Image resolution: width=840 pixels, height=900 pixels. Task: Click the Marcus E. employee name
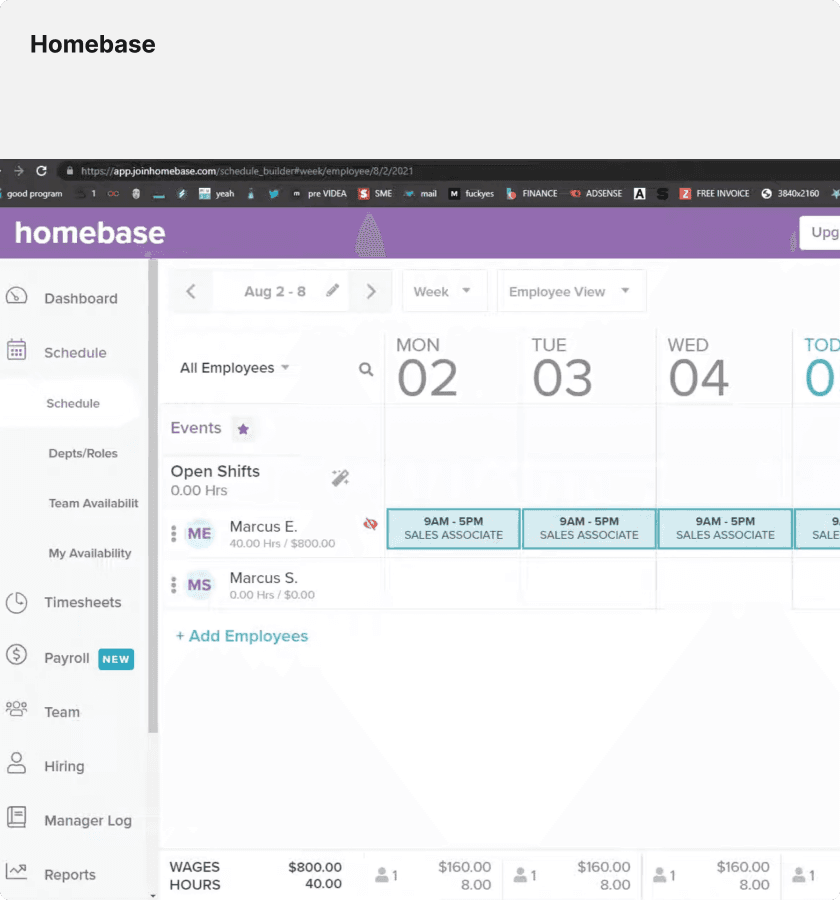point(263,526)
